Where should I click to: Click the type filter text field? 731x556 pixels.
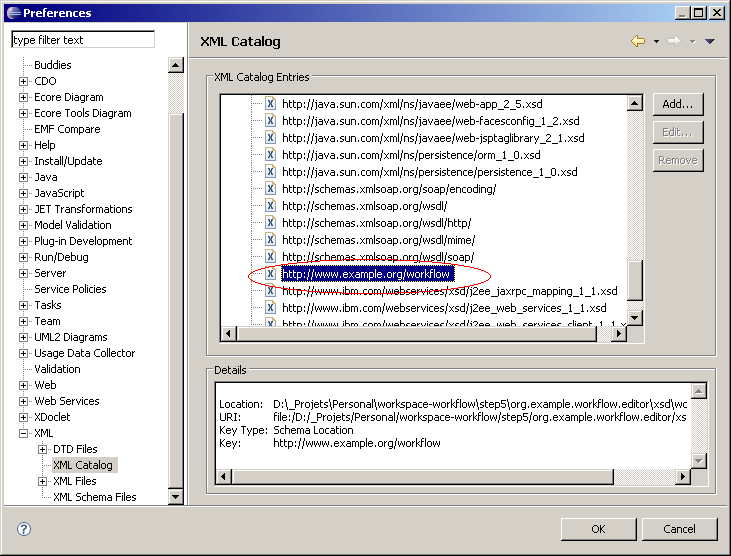(82, 40)
